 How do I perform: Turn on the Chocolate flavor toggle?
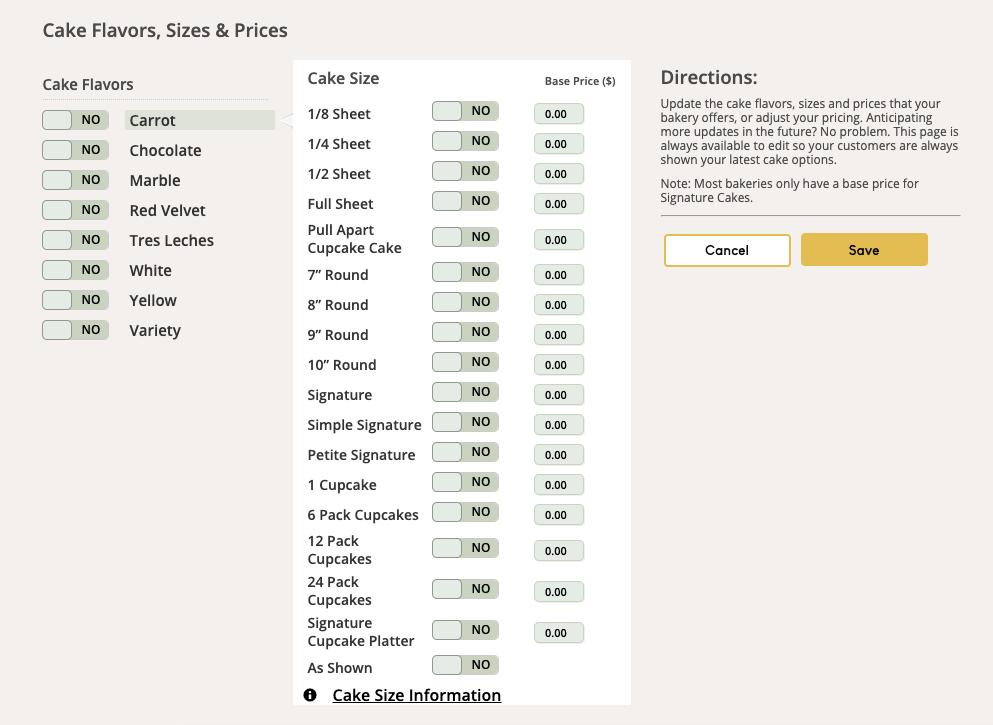(x=75, y=150)
